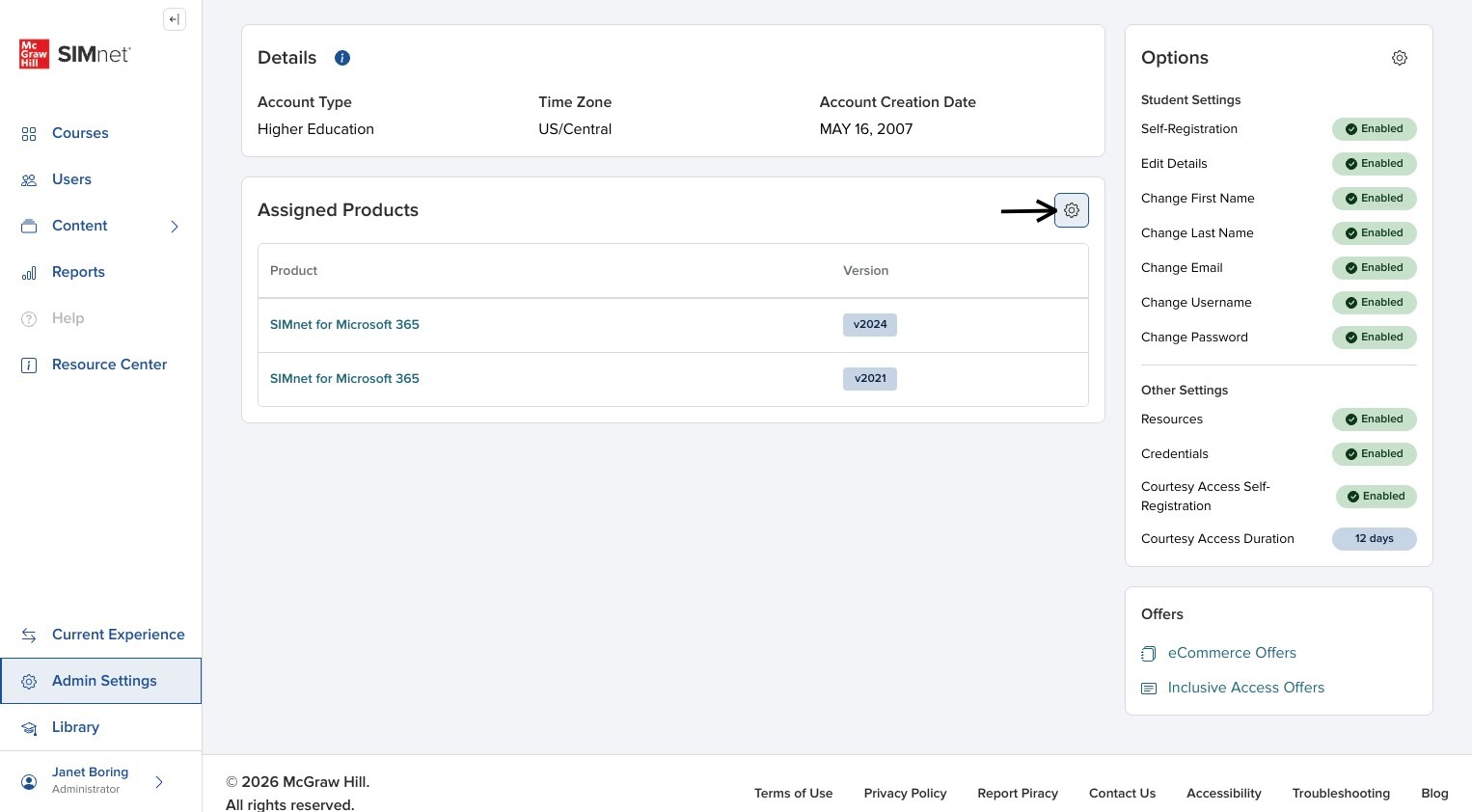Open the Blog link
This screenshot has height=812, width=1472.
pos(1434,794)
